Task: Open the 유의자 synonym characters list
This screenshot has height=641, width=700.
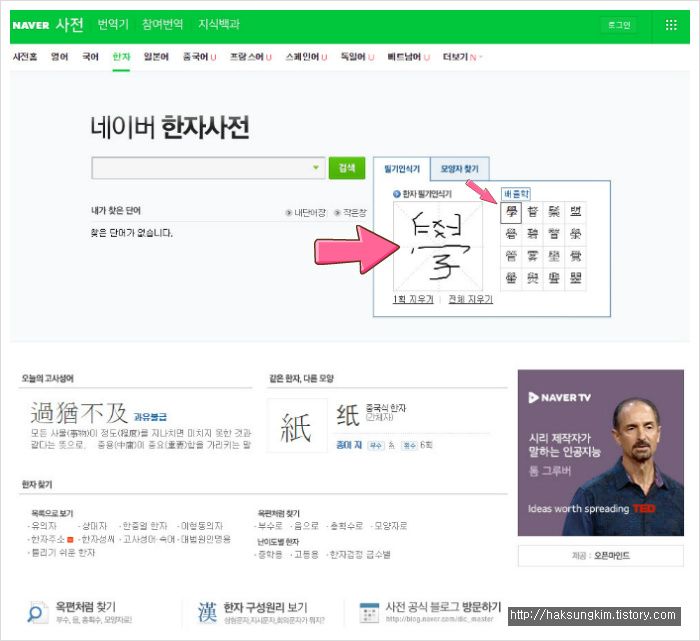Action: coord(43,526)
